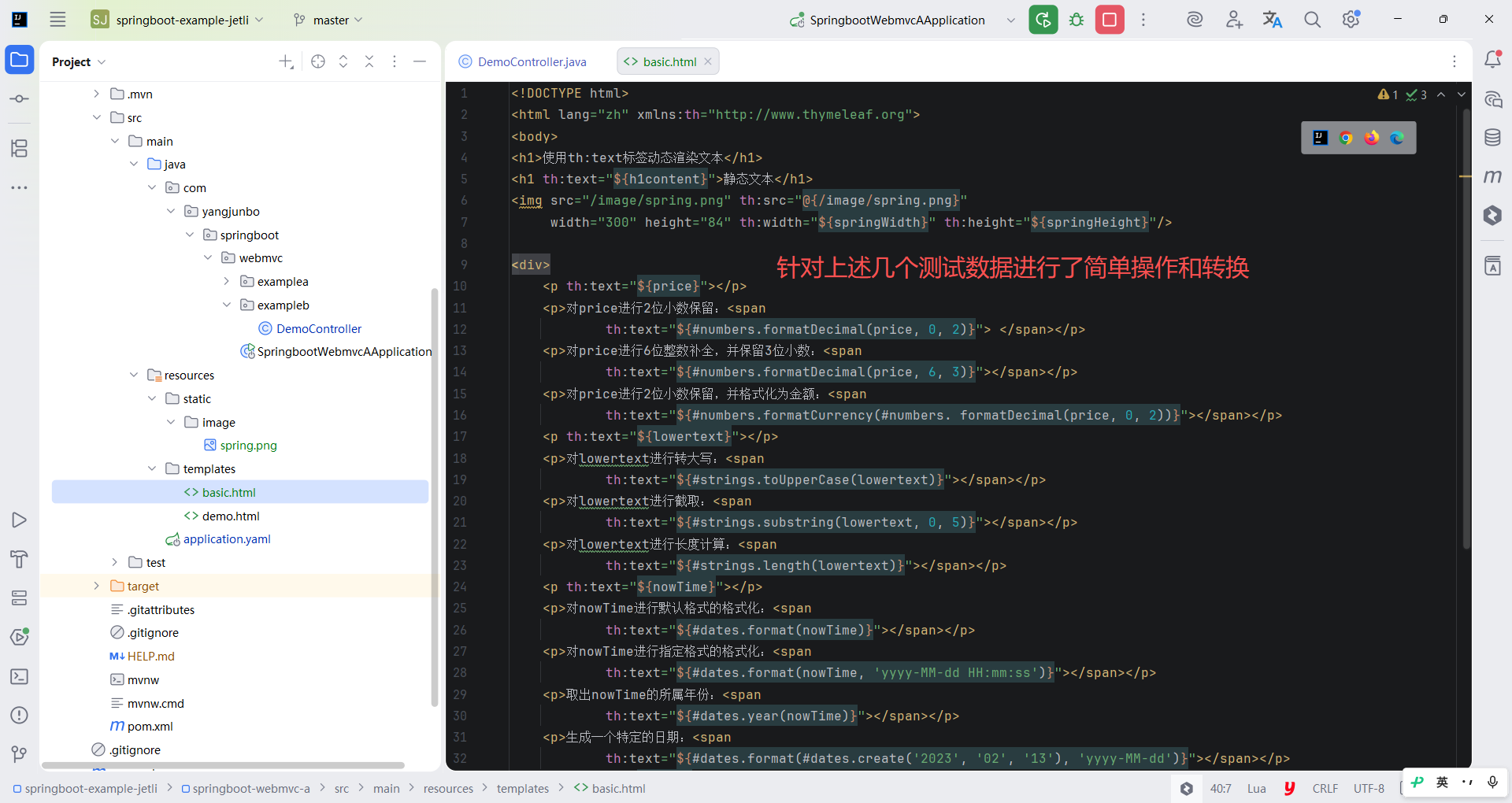The image size is (1512, 803).
Task: Select application.yaml in project tree
Action: (x=227, y=538)
